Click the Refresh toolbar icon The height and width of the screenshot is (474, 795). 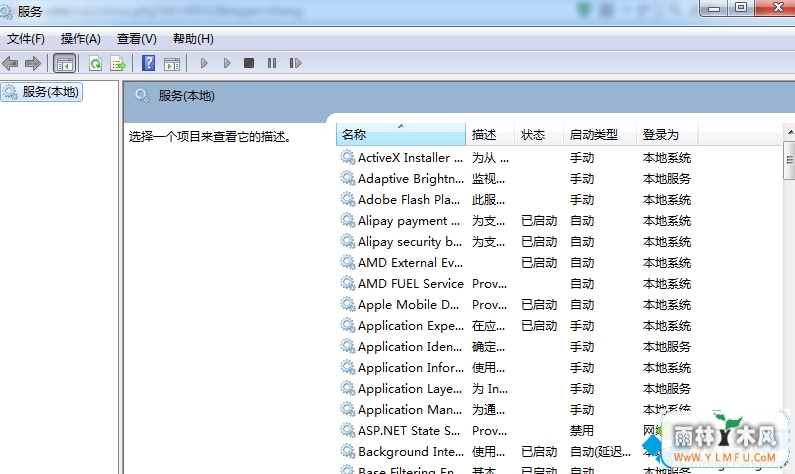coord(95,63)
